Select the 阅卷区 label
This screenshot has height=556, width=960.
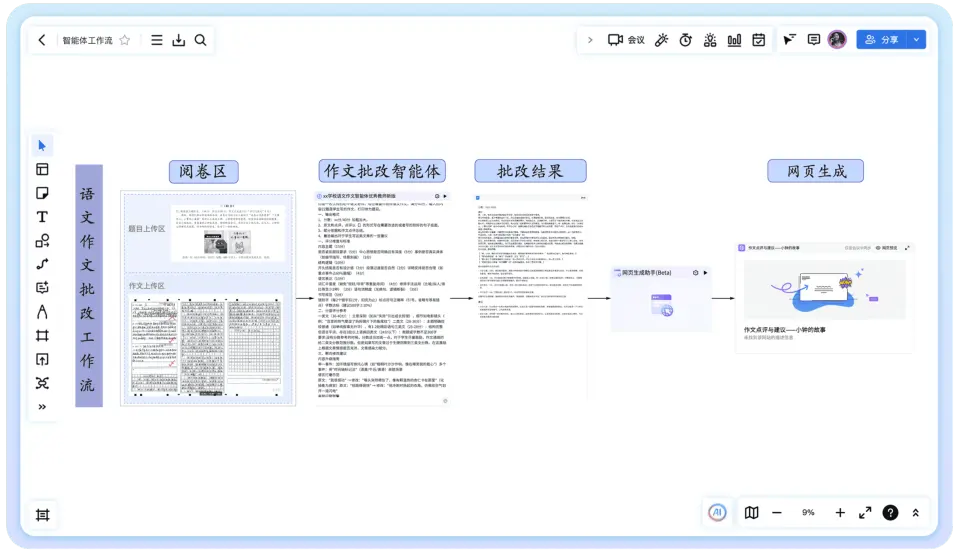point(203,171)
